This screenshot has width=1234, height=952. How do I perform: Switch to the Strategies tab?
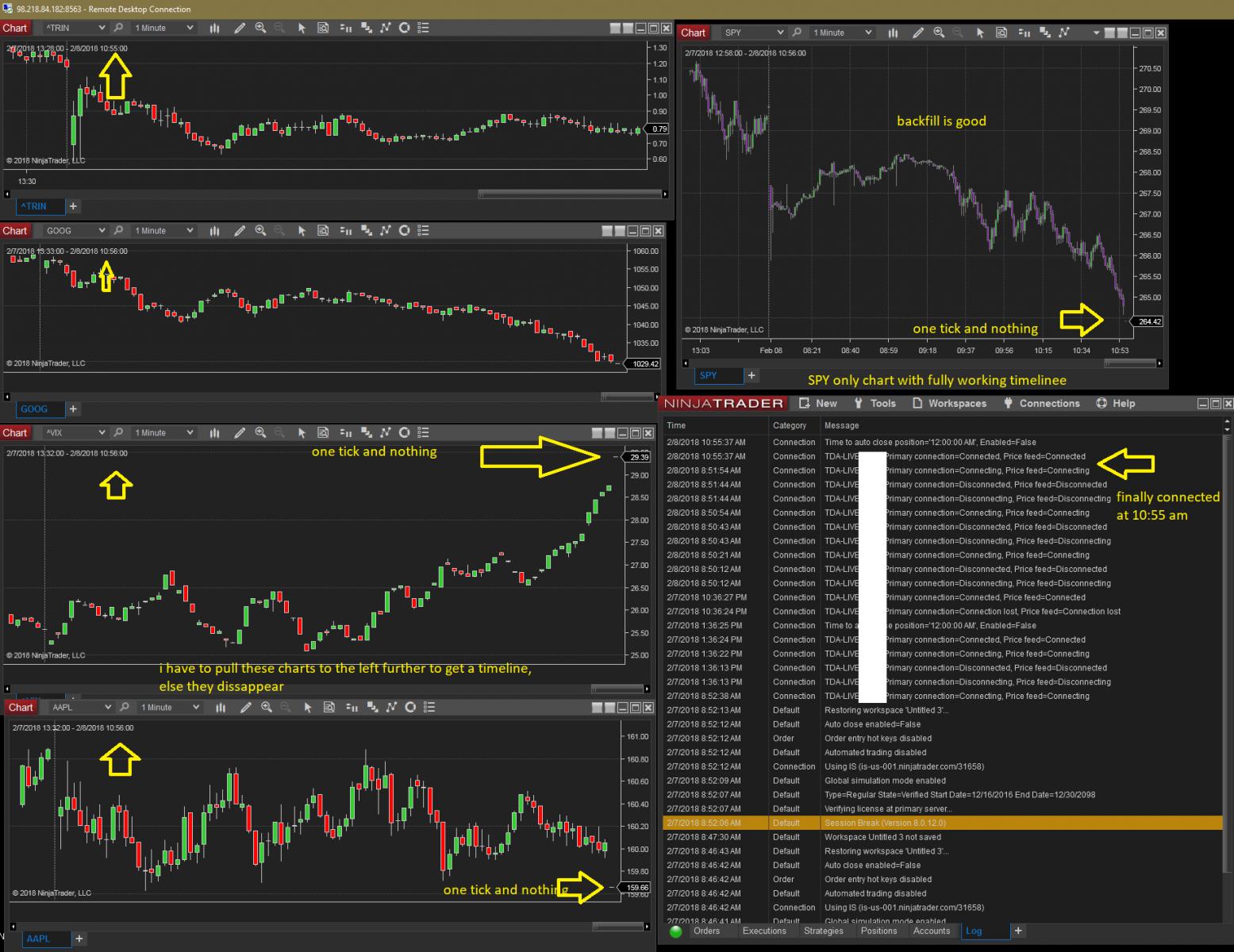pos(824,931)
